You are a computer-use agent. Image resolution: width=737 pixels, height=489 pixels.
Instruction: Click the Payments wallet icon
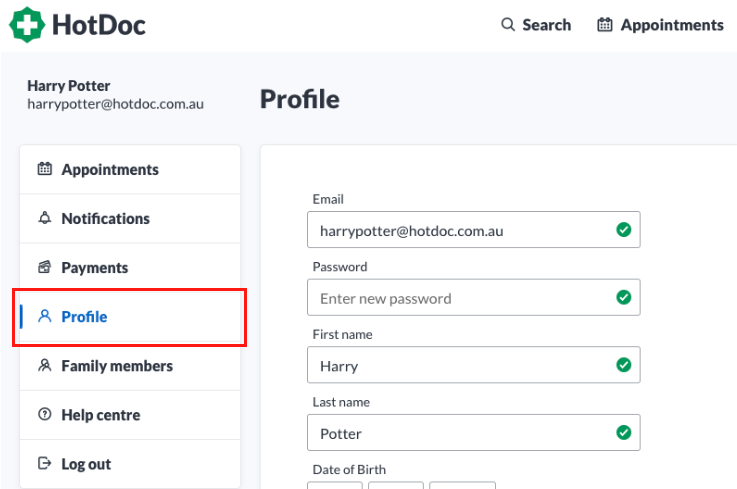(x=45, y=267)
